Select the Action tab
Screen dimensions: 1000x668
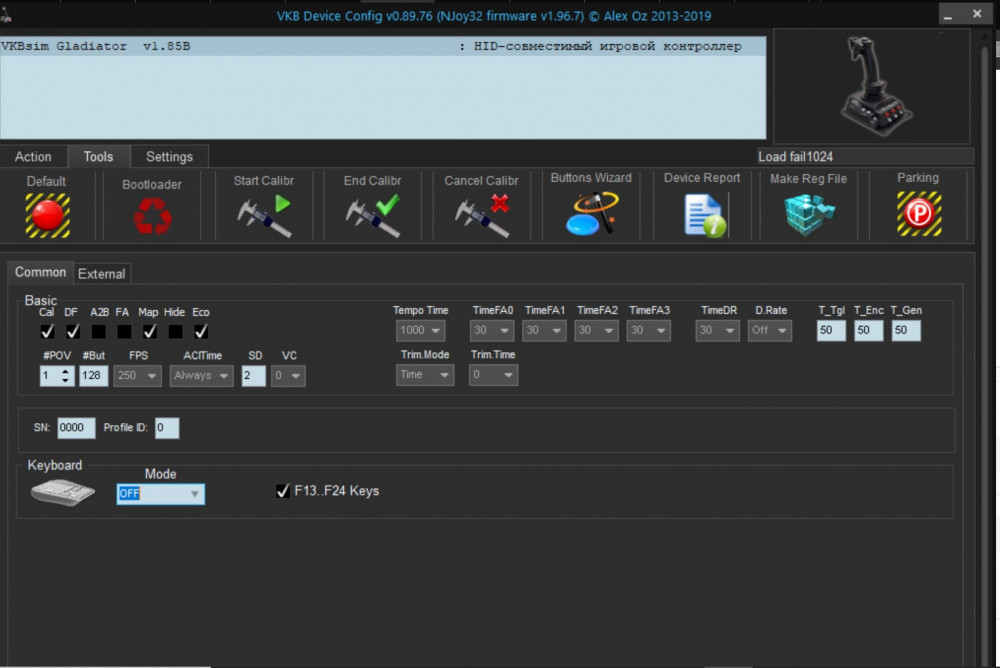click(x=33, y=156)
